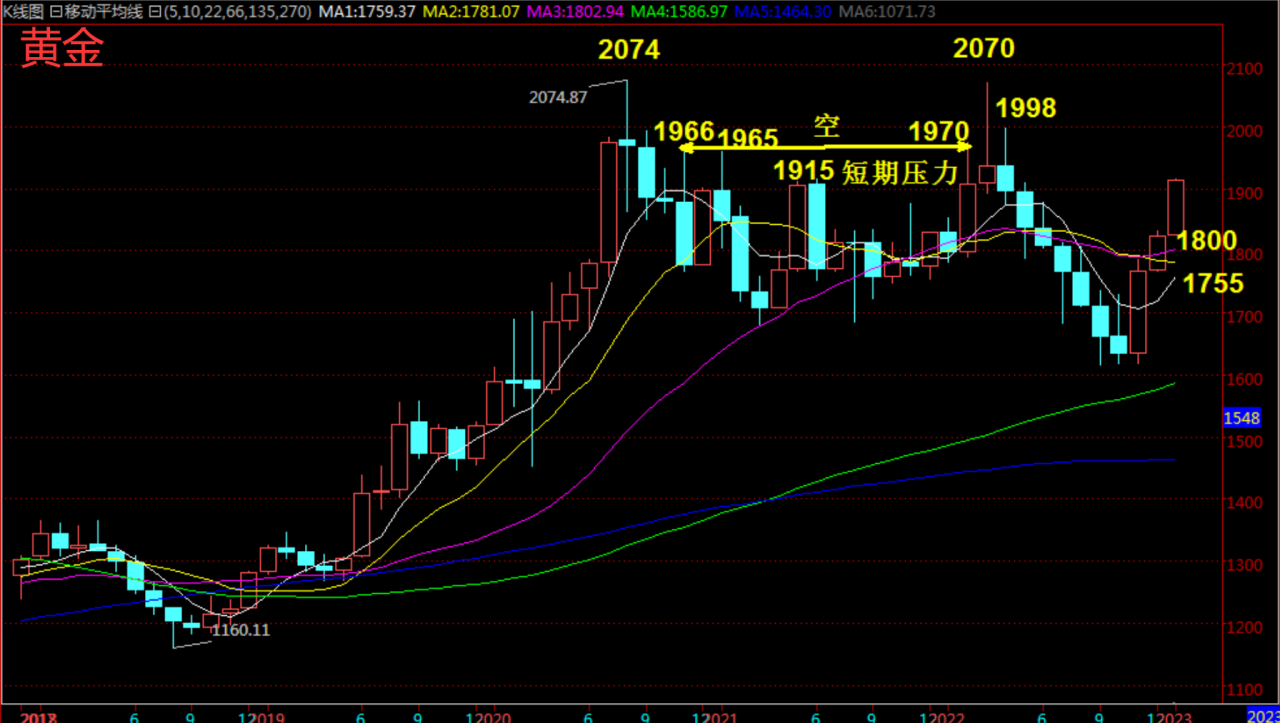
Task: Select the yellow 1966 annotation
Action: tap(684, 132)
